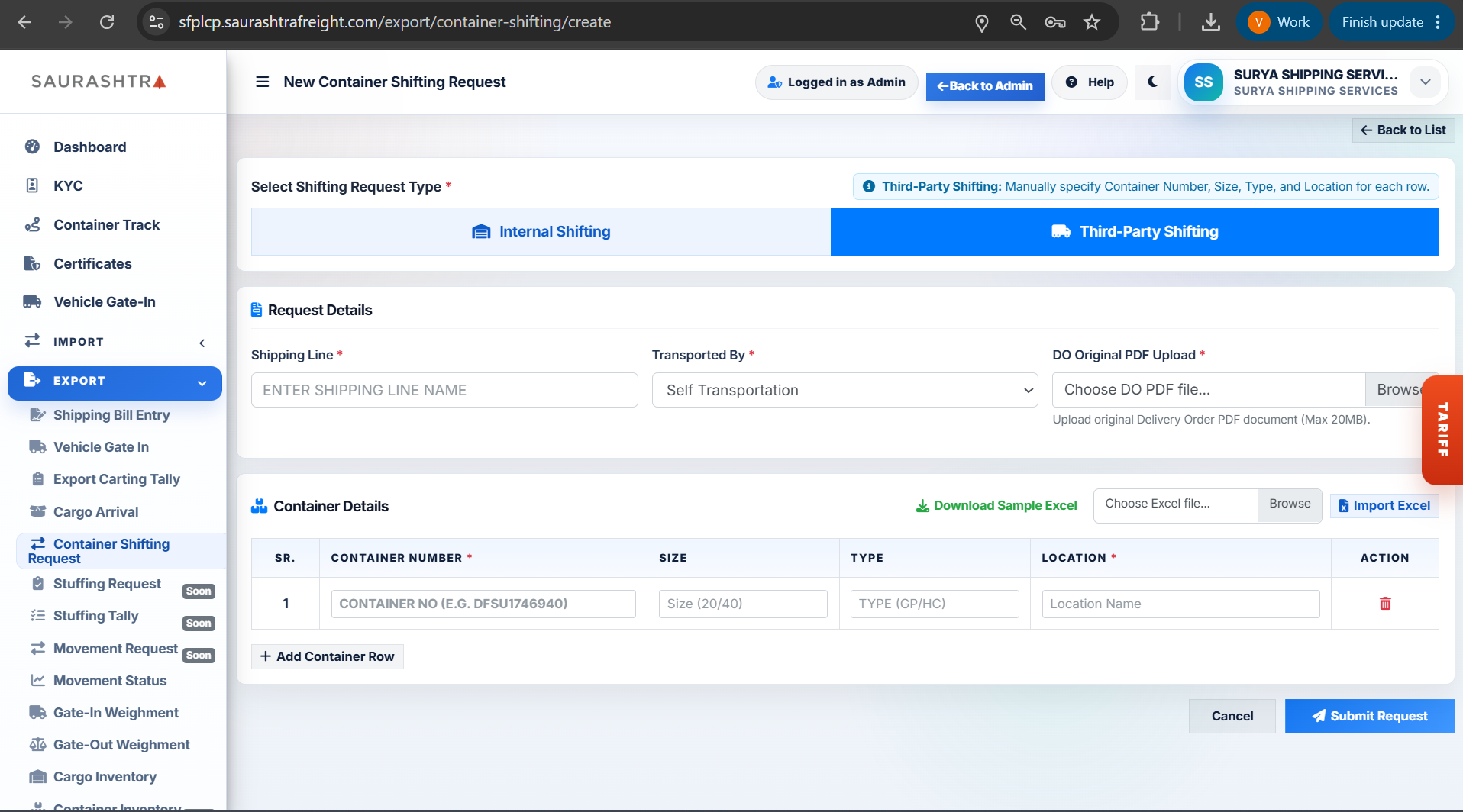Open the SURYA SHIPPING SERVICES account dropdown chevron

1425,82
